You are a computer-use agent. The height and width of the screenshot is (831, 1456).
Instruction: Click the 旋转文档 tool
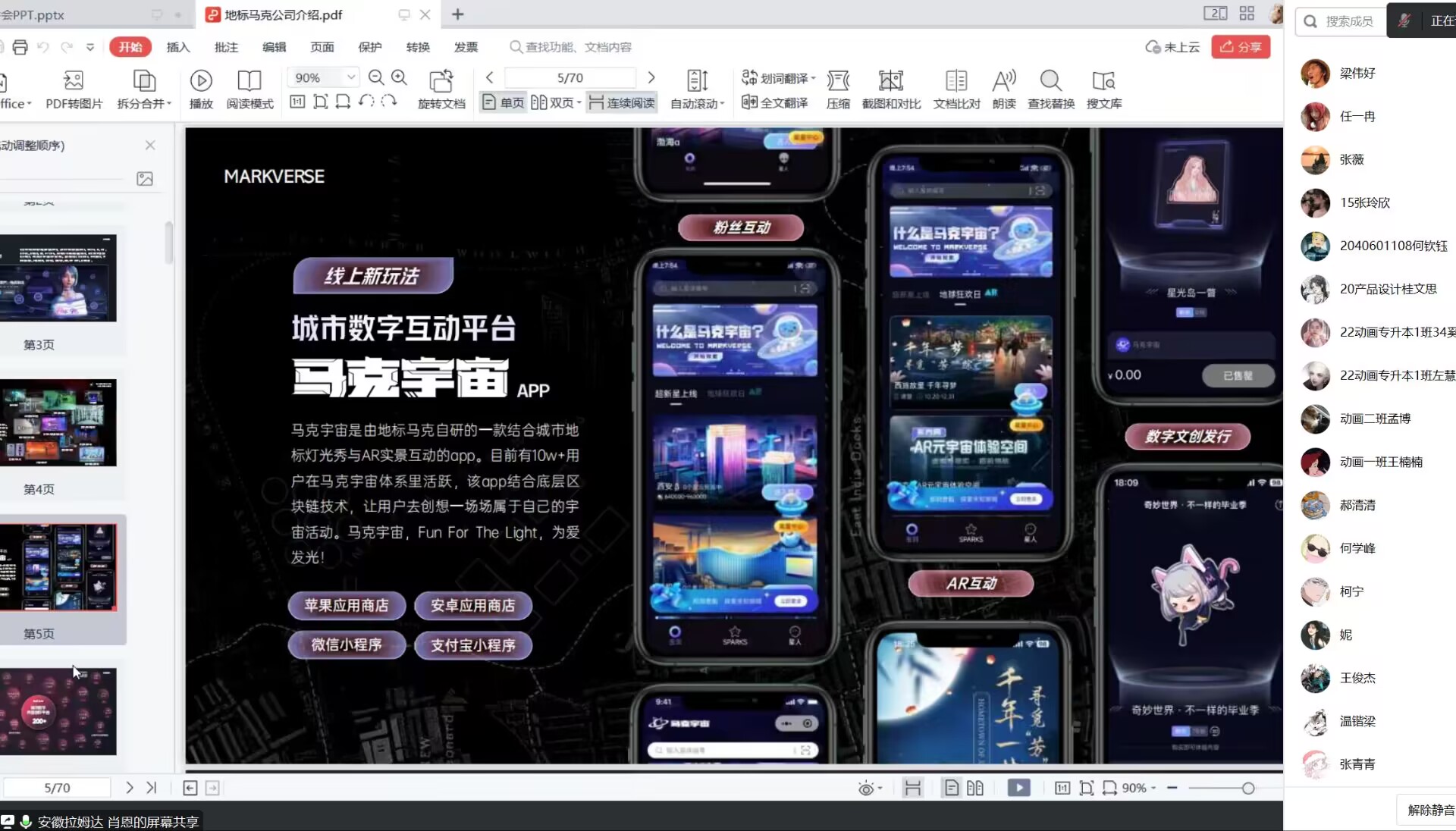tap(441, 89)
